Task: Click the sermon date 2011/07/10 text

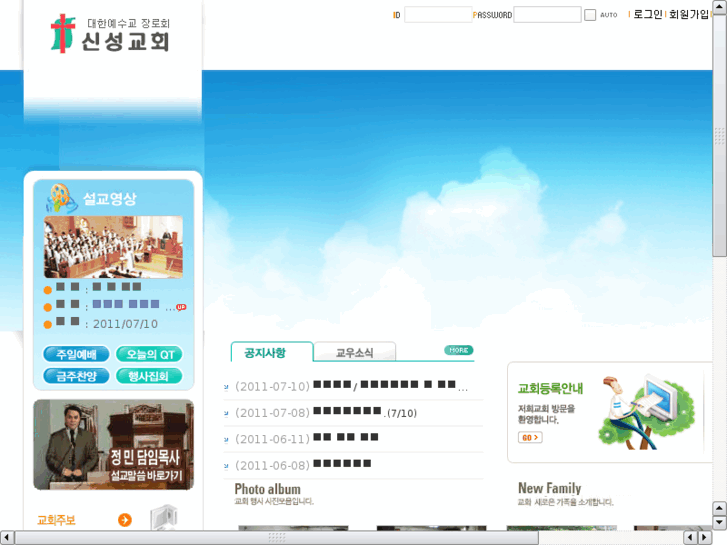Action: (x=125, y=324)
